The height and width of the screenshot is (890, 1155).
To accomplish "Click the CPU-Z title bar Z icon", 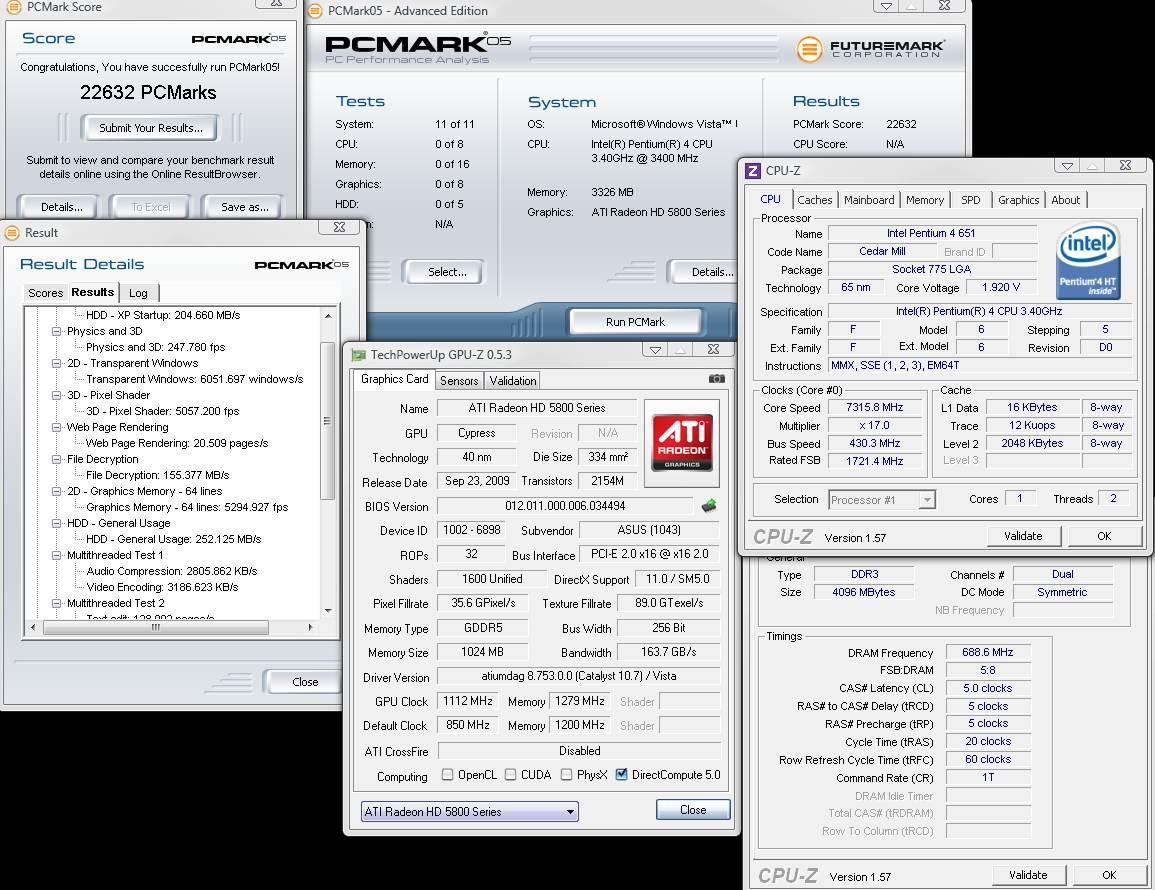I will pyautogui.click(x=752, y=171).
